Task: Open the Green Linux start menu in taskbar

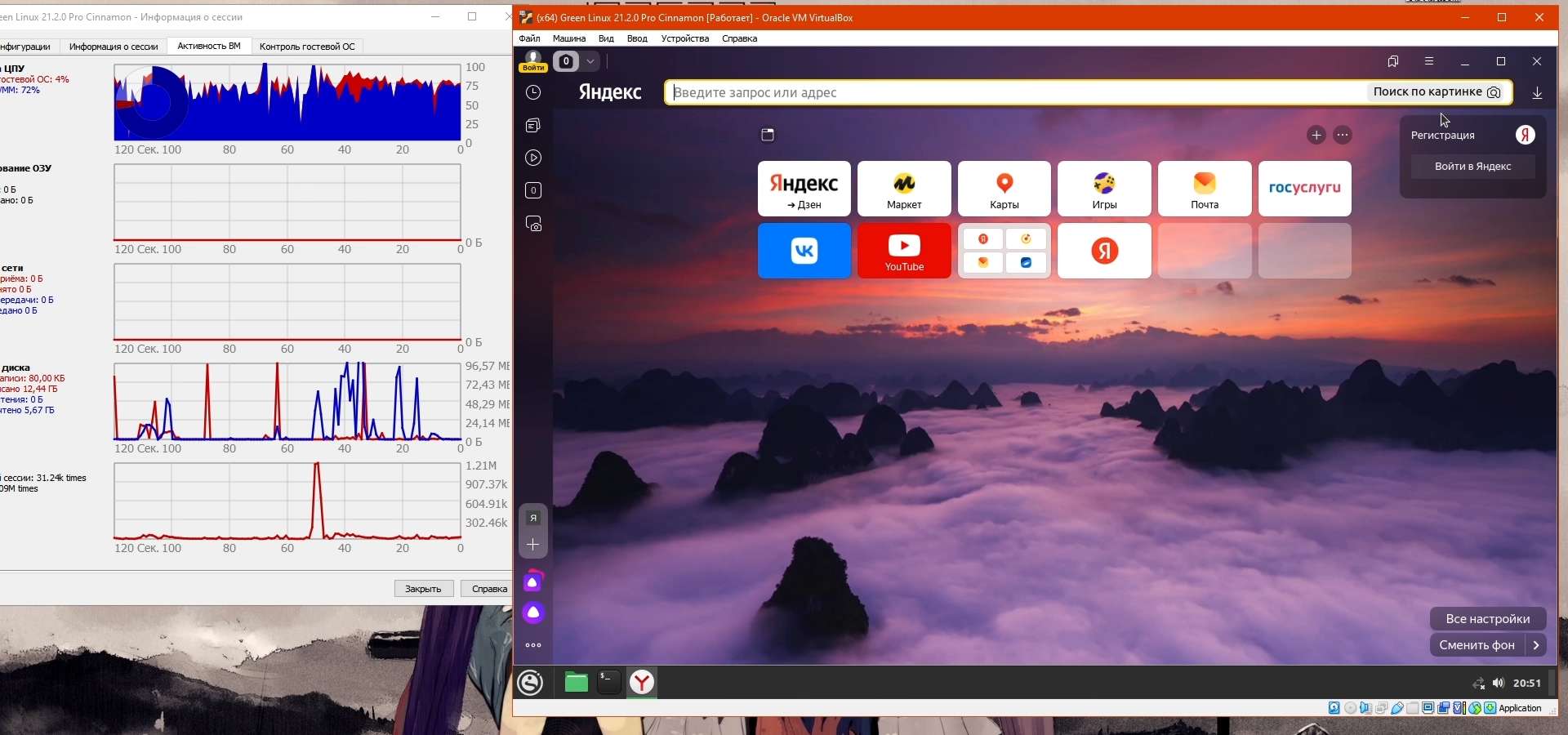Action: pos(531,683)
